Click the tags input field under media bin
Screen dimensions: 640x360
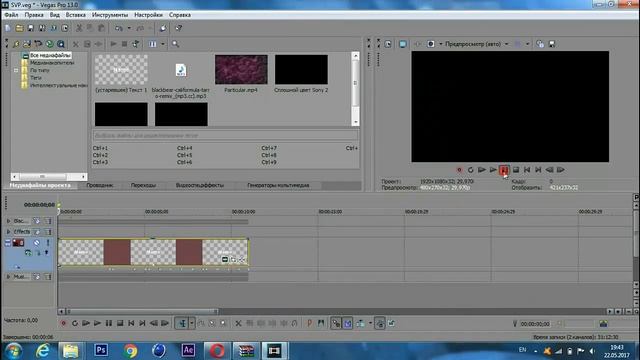click(x=226, y=135)
